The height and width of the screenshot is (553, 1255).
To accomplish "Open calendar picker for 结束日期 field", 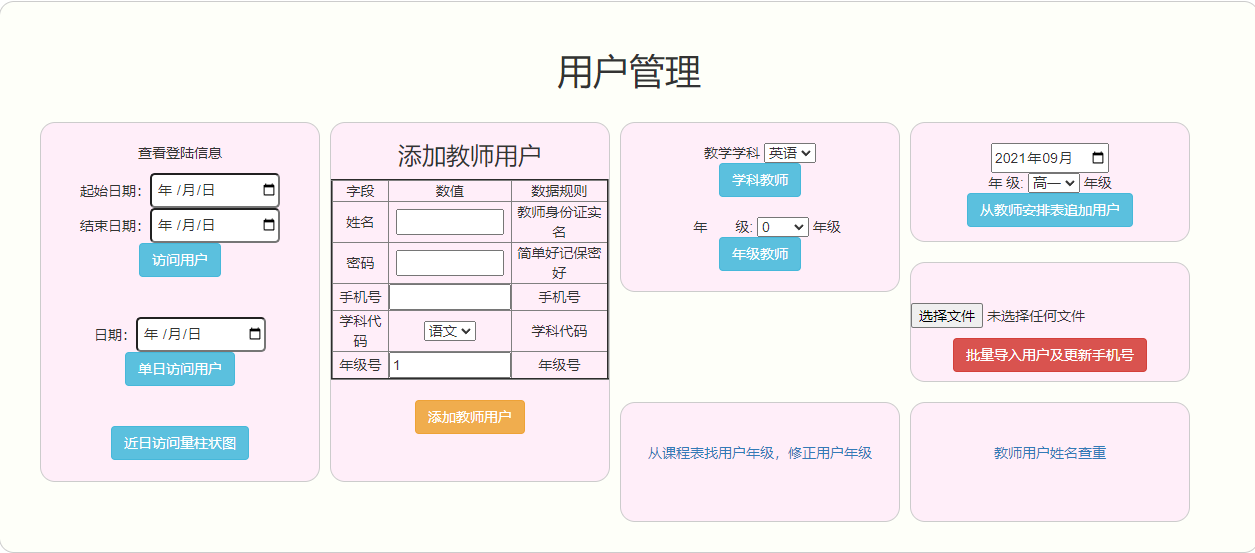I will (x=268, y=225).
